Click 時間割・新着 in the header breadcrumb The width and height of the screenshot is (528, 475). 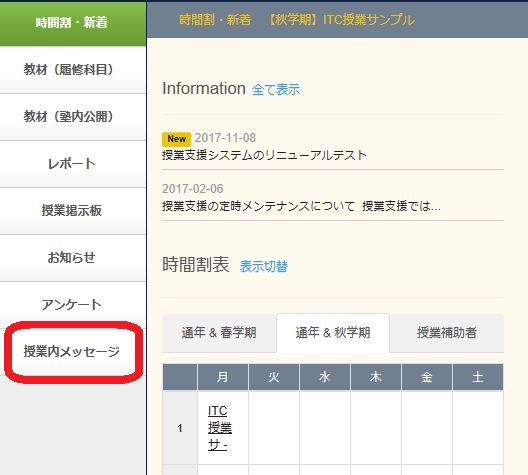tap(215, 20)
